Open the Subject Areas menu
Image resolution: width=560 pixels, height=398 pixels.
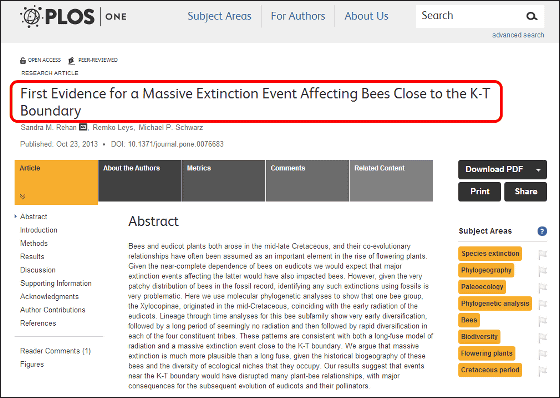[x=219, y=16]
